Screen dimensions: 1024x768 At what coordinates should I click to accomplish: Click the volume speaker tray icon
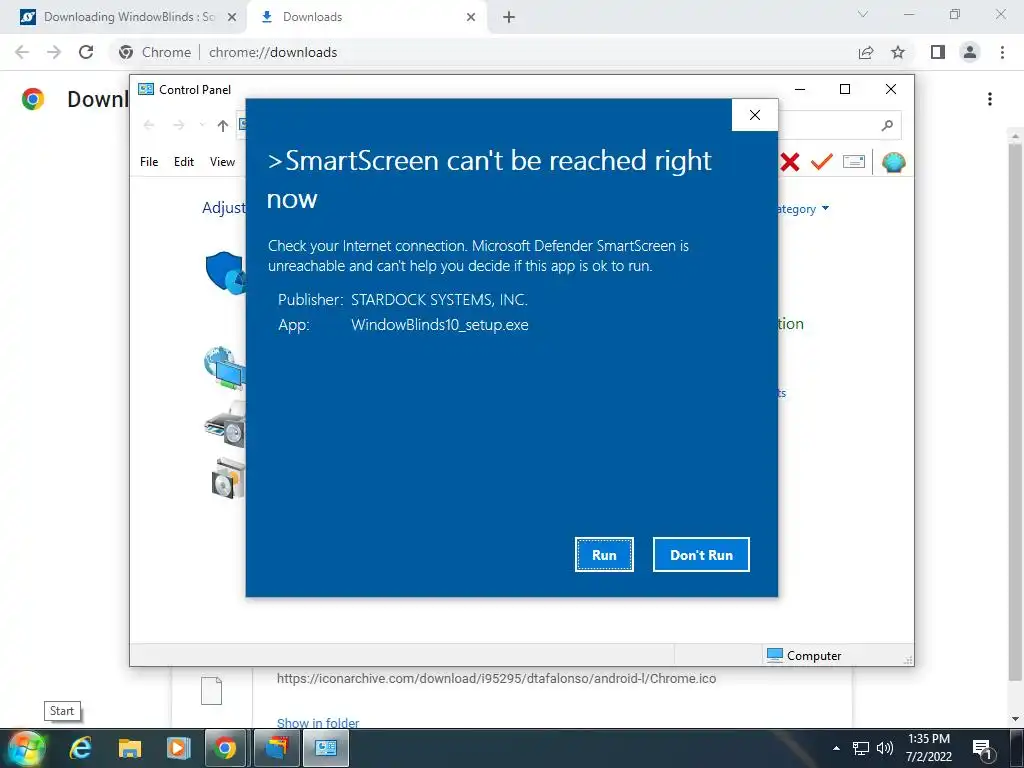tap(885, 748)
